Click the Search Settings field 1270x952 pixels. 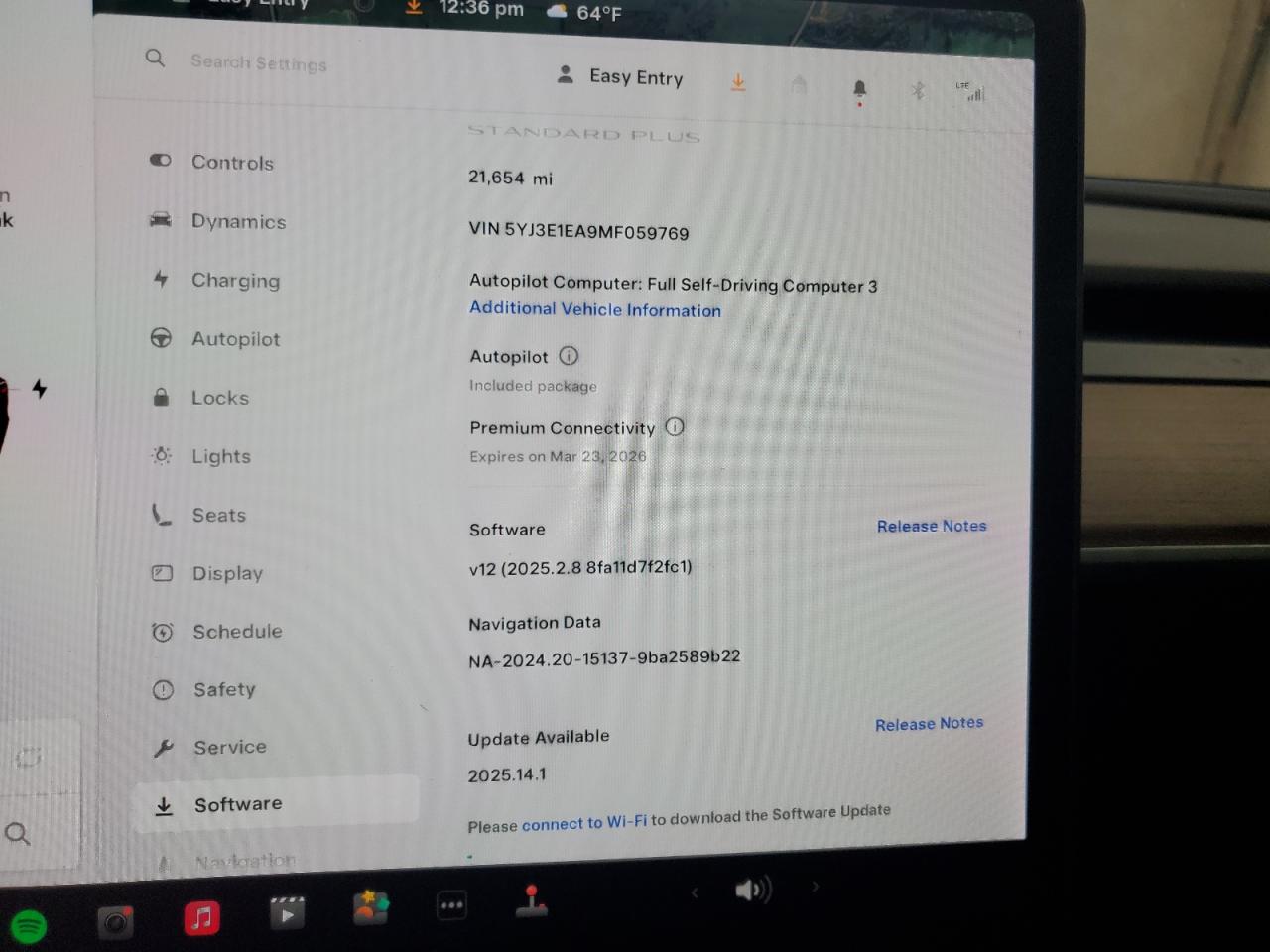258,62
